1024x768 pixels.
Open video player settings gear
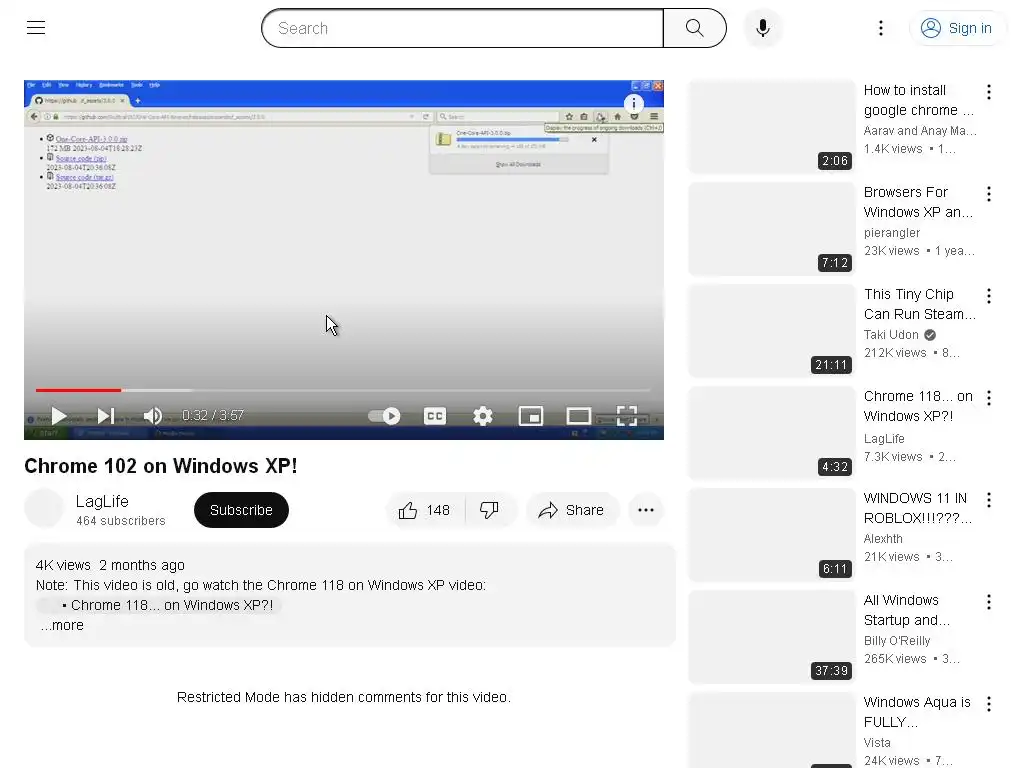point(483,416)
